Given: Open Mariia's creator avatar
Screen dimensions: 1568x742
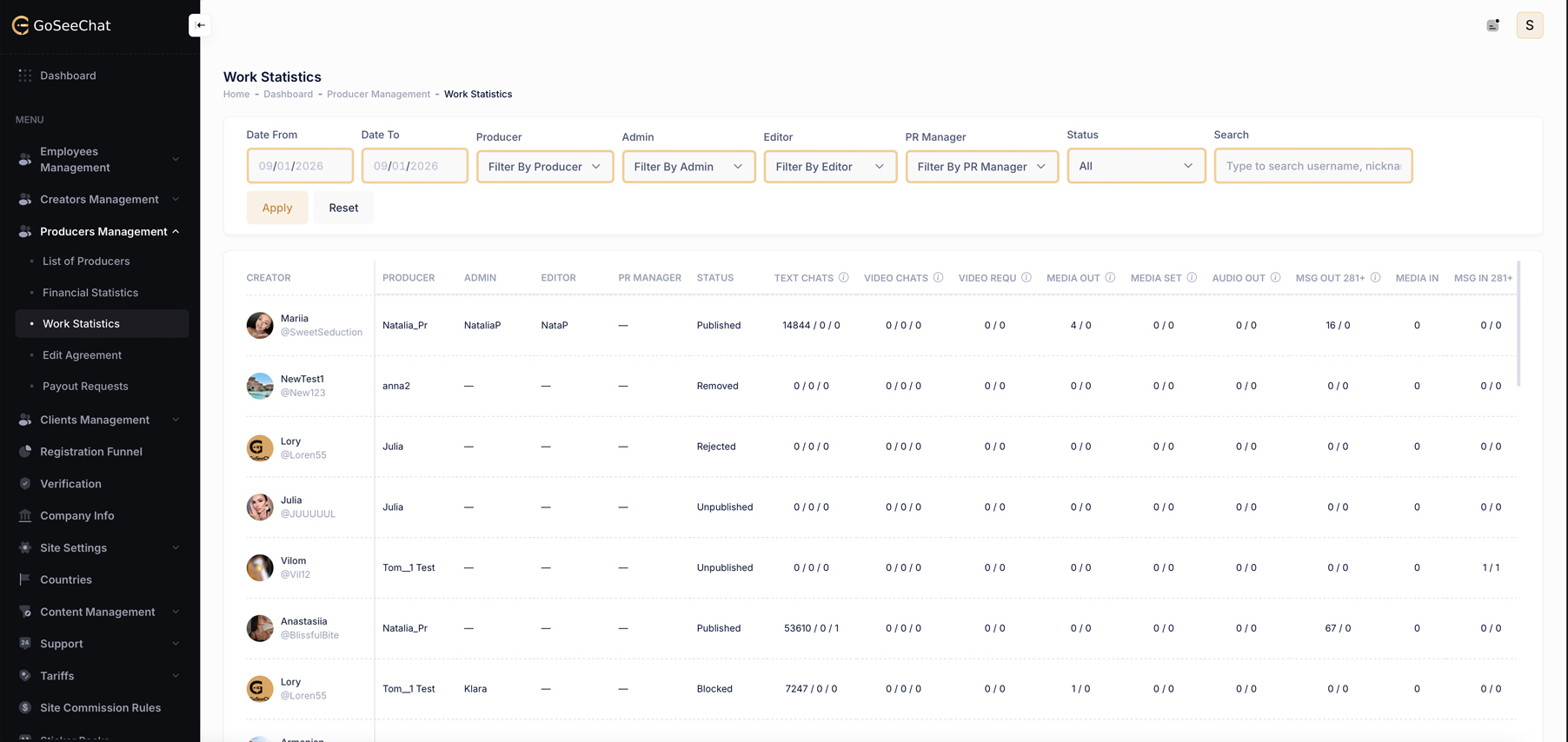Looking at the screenshot, I should point(260,325).
